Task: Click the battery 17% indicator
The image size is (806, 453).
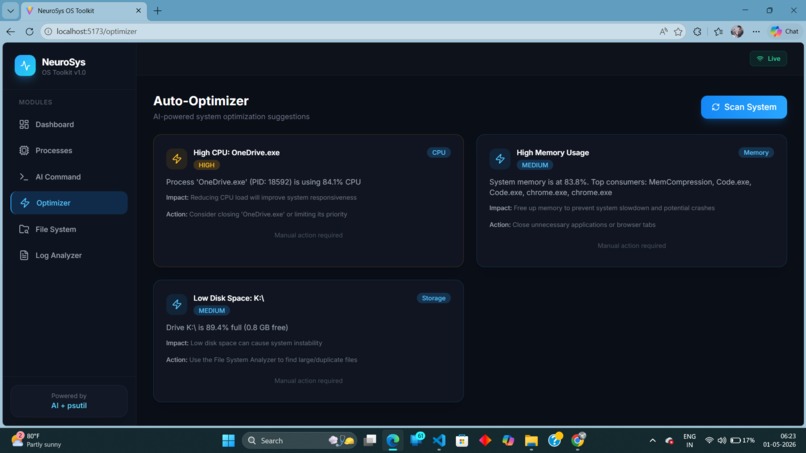Action: pos(743,441)
